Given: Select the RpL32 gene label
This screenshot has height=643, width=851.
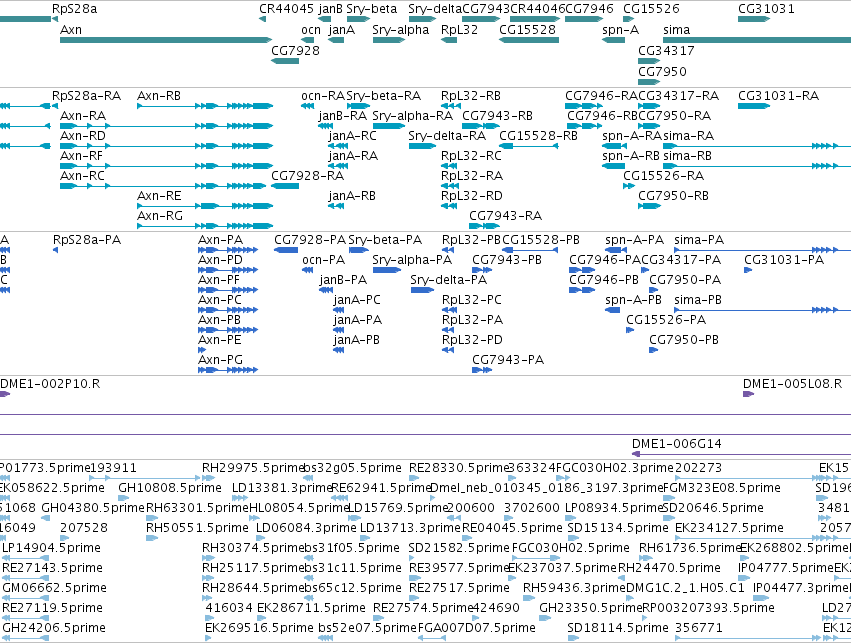Looking at the screenshot, I should coord(459,30).
